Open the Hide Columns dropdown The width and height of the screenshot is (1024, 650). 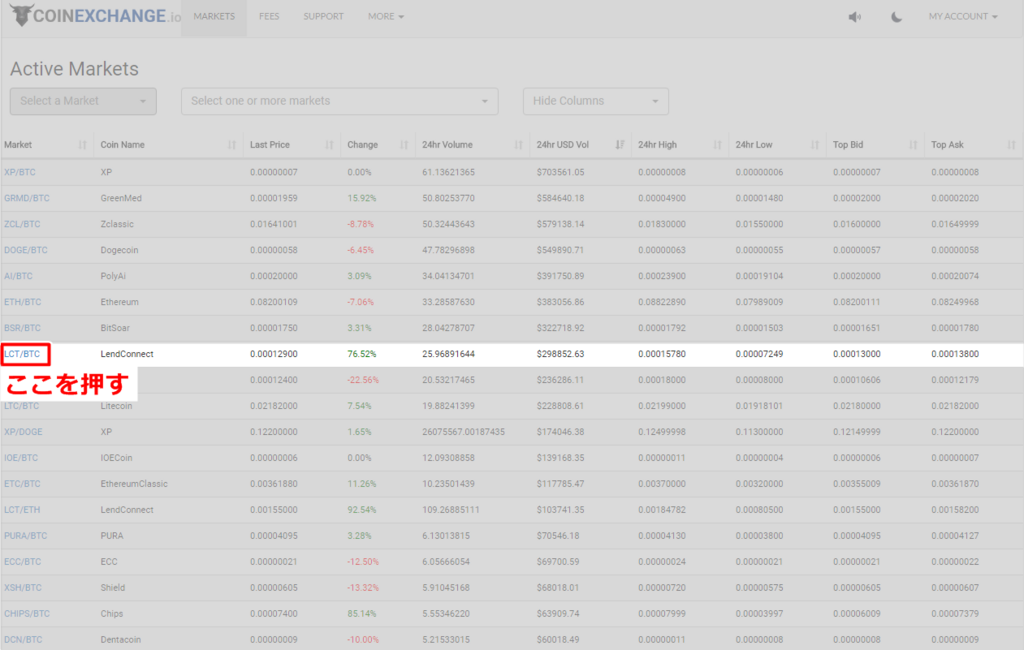[596, 101]
